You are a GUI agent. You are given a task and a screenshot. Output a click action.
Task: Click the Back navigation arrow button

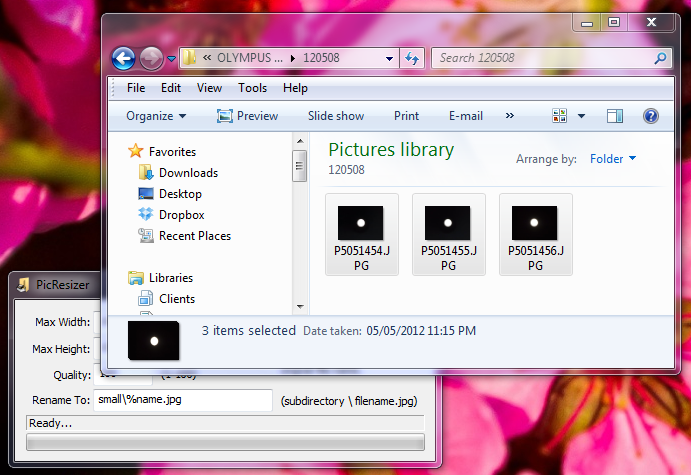click(124, 58)
